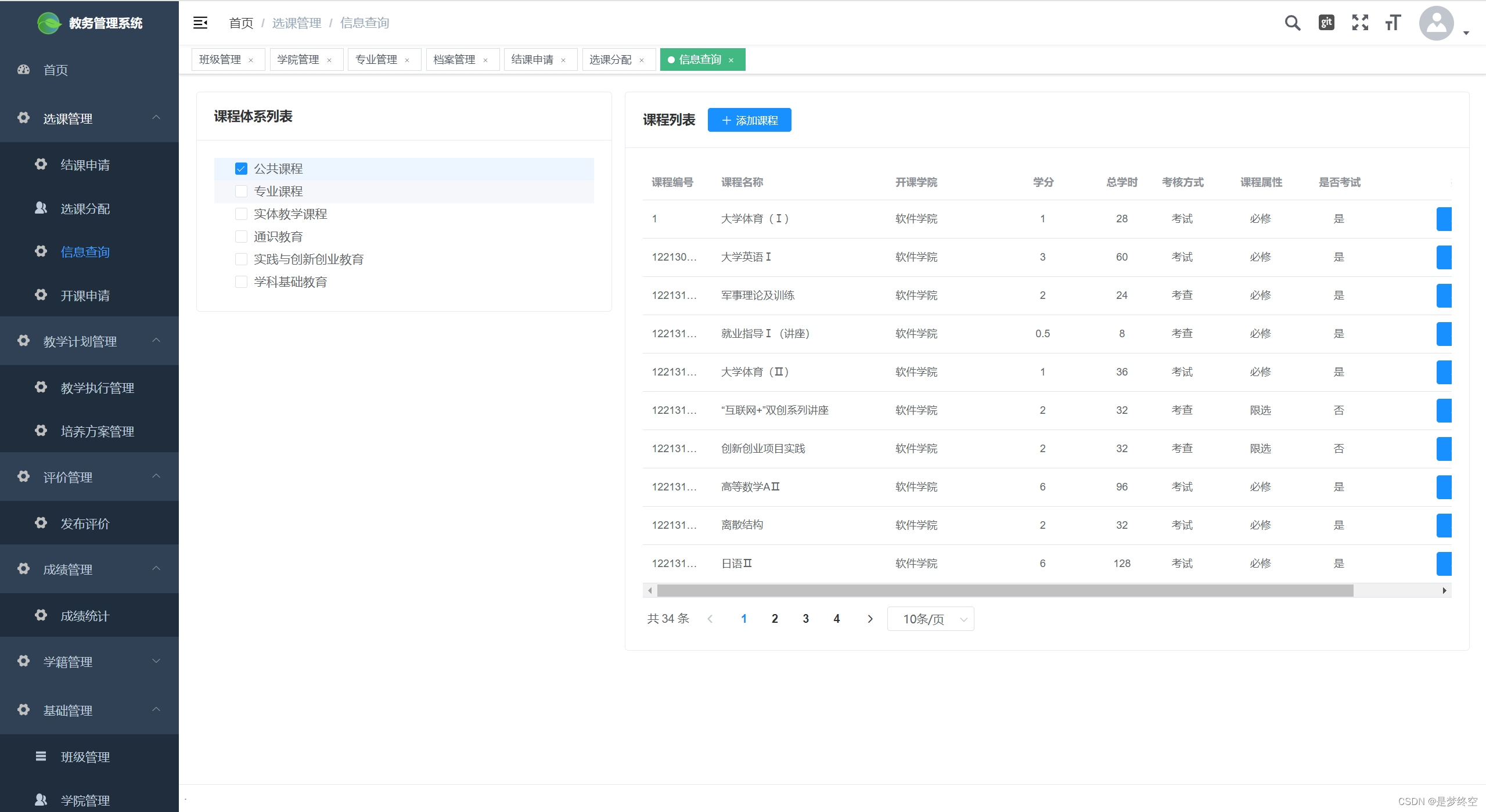Toggle fullscreen with the expand icon
1486x812 pixels.
[x=1360, y=23]
